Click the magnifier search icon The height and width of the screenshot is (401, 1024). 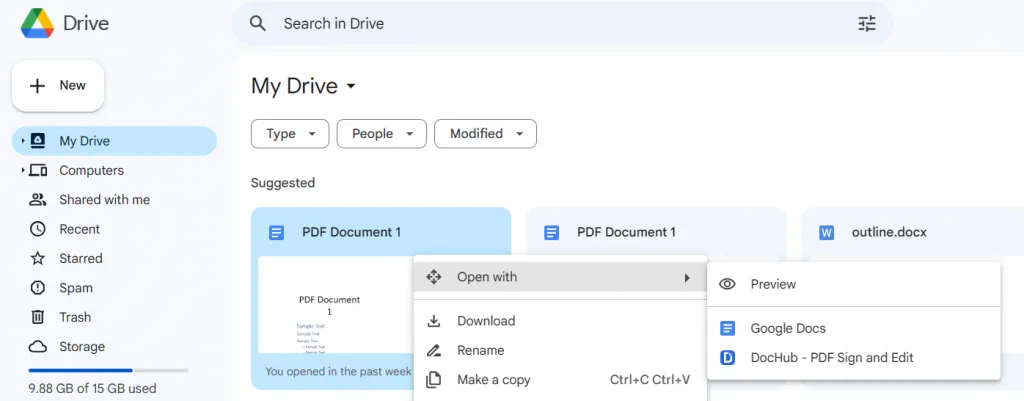258,23
